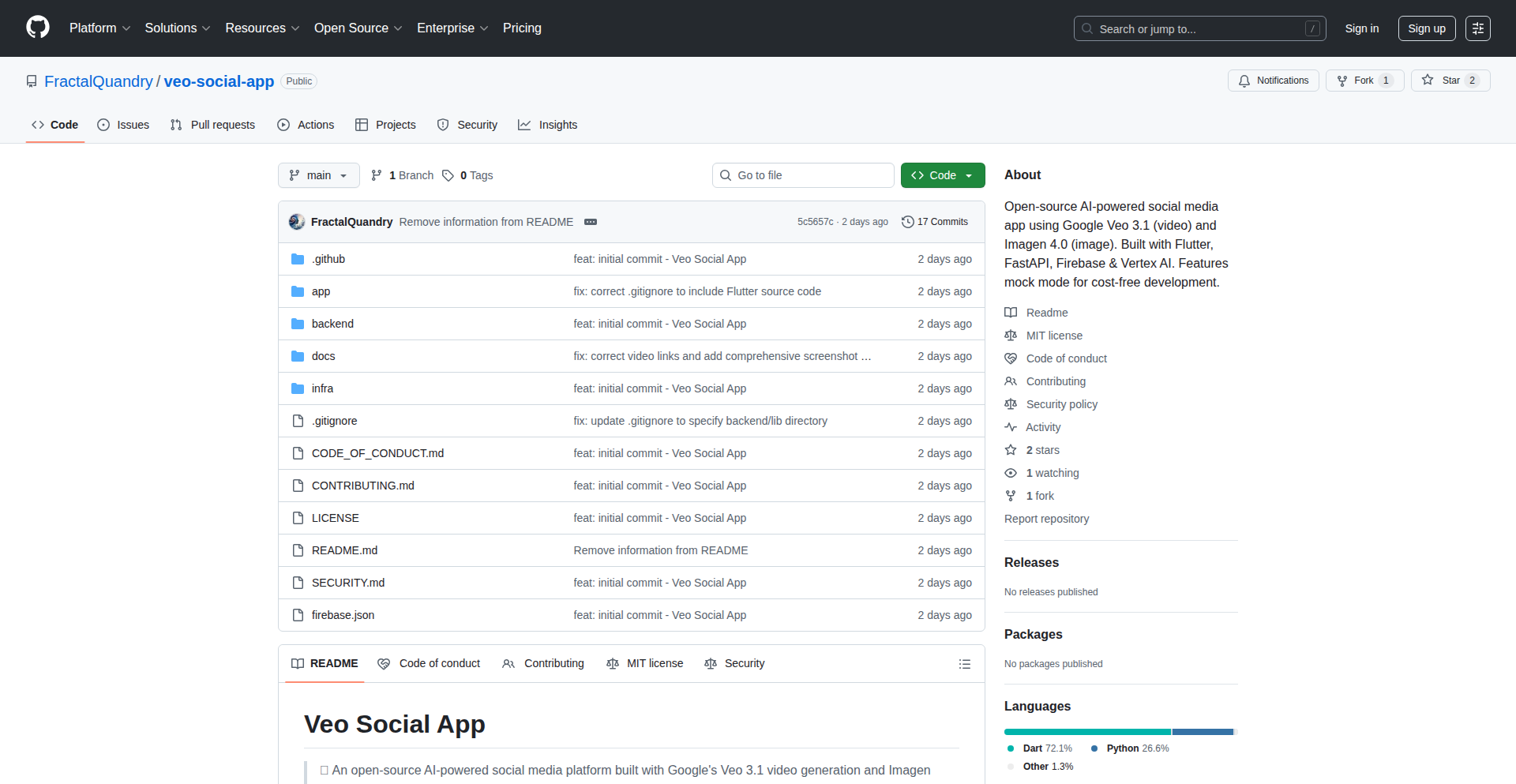Image resolution: width=1516 pixels, height=784 pixels.
Task: Expand the Platform navigation menu
Action: tap(99, 28)
